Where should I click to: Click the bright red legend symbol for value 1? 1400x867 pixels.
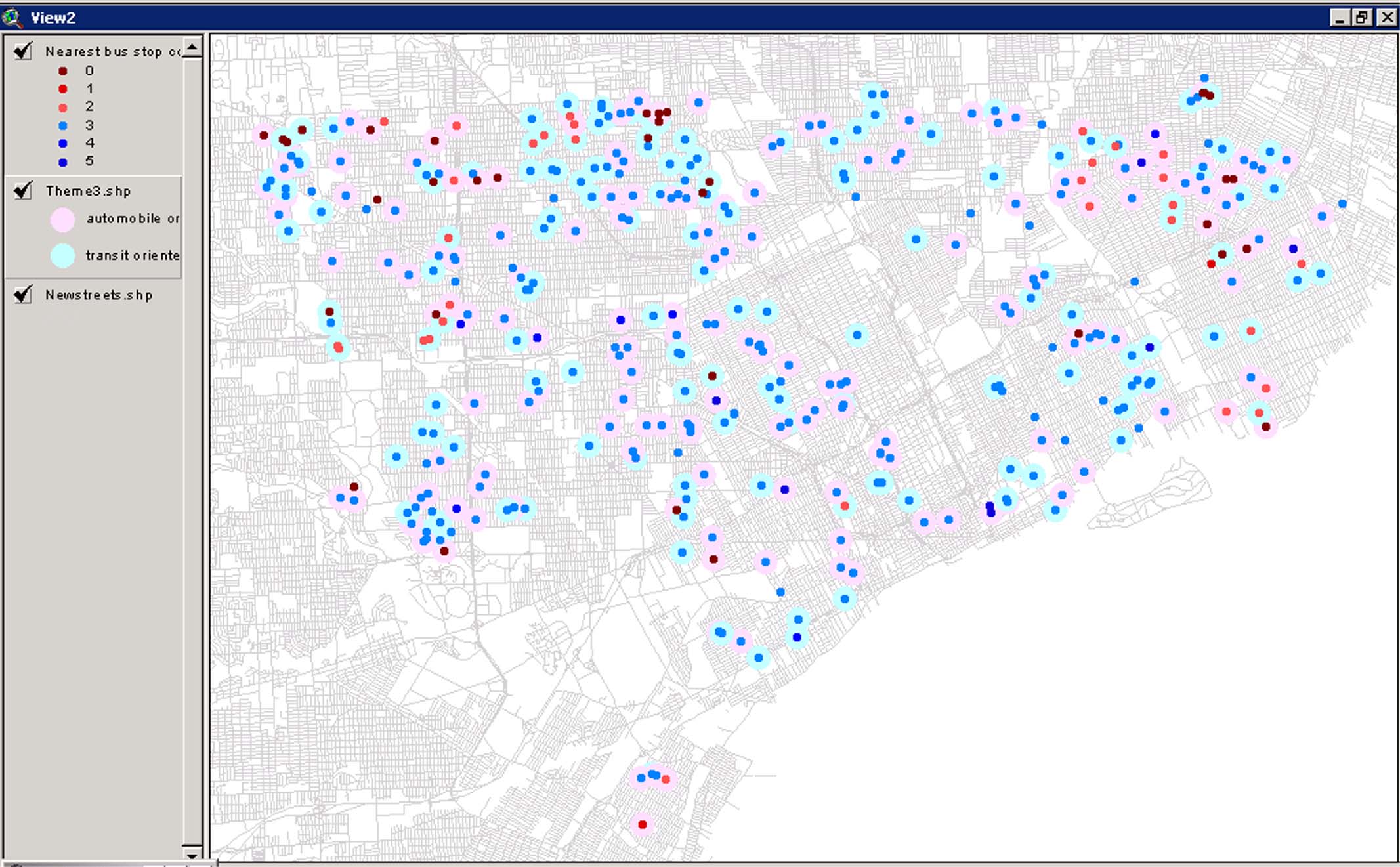click(x=63, y=89)
